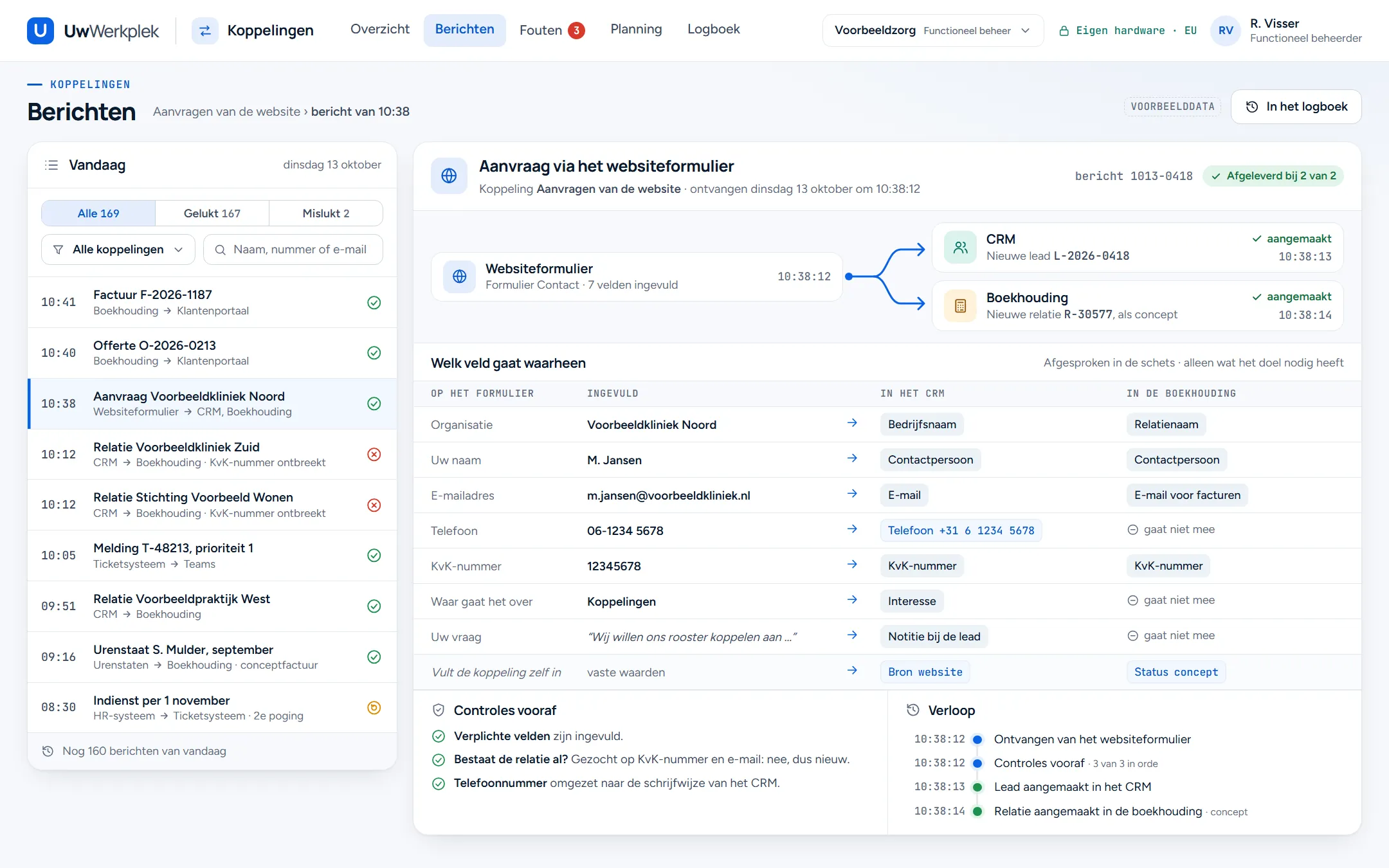Select the Alle 169 filter
The width and height of the screenshot is (1389, 868).
(98, 213)
